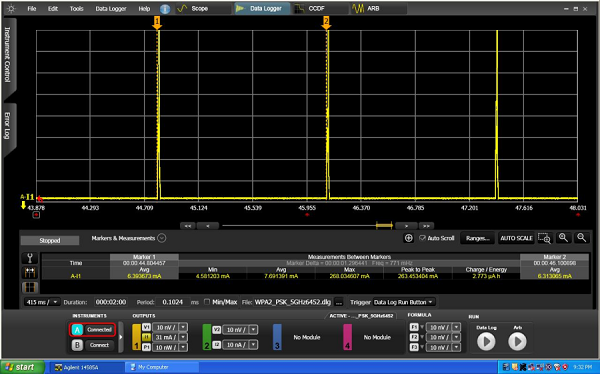
Task: Toggle the Auto Scroll checkbox
Action: coord(422,238)
